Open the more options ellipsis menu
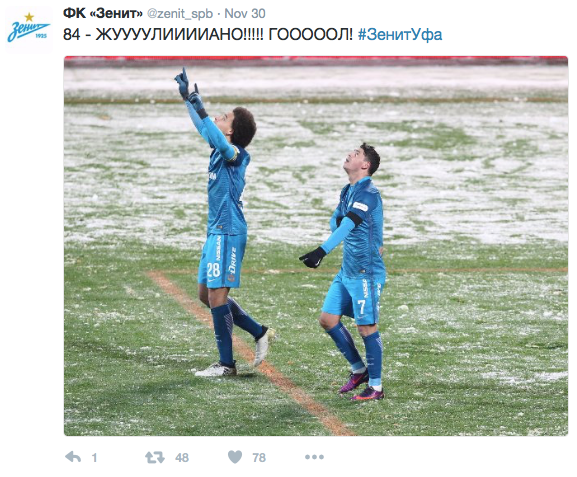577x477 pixels. coord(314,457)
